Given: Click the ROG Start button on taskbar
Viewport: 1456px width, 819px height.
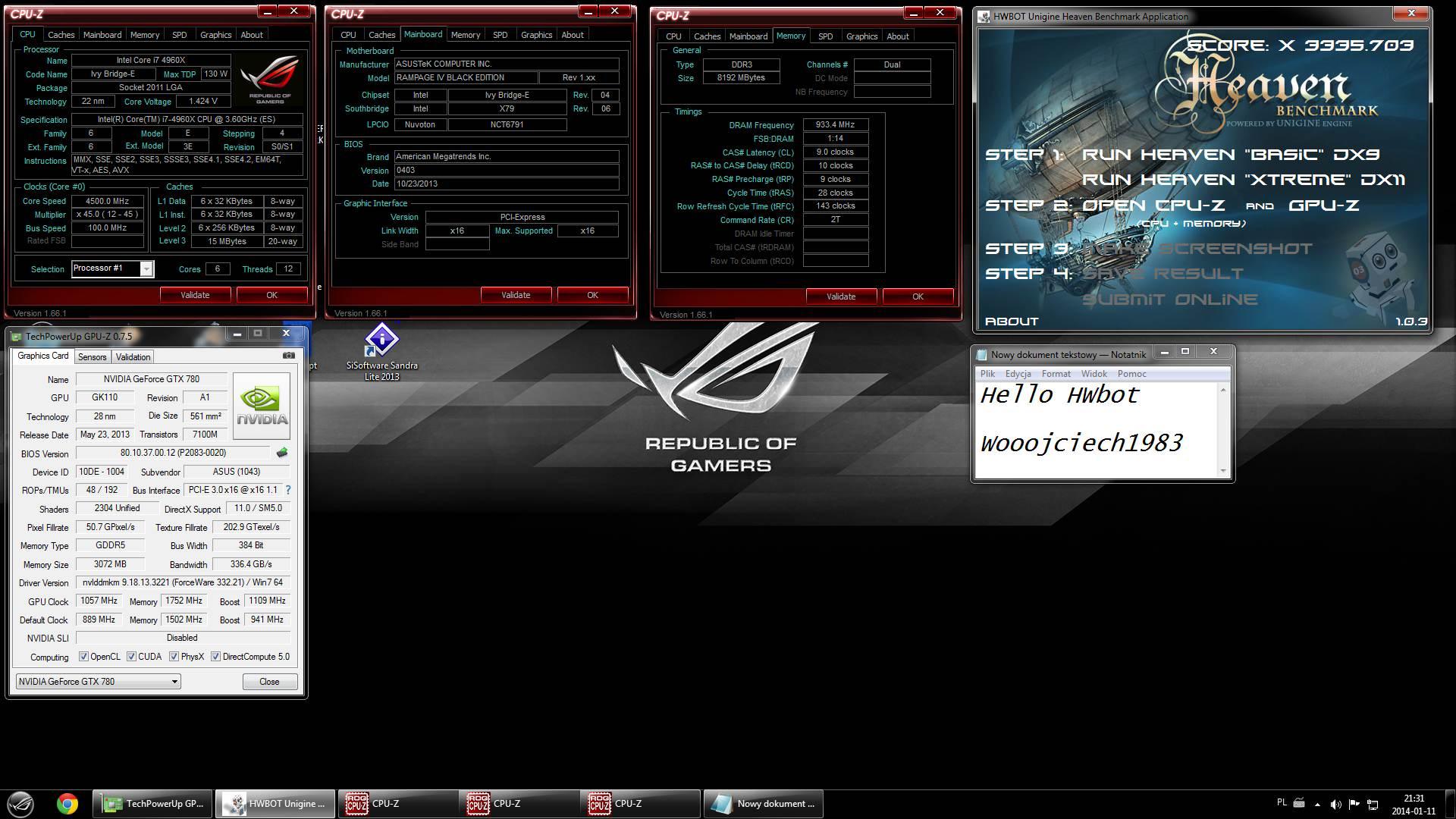Looking at the screenshot, I should pyautogui.click(x=20, y=804).
